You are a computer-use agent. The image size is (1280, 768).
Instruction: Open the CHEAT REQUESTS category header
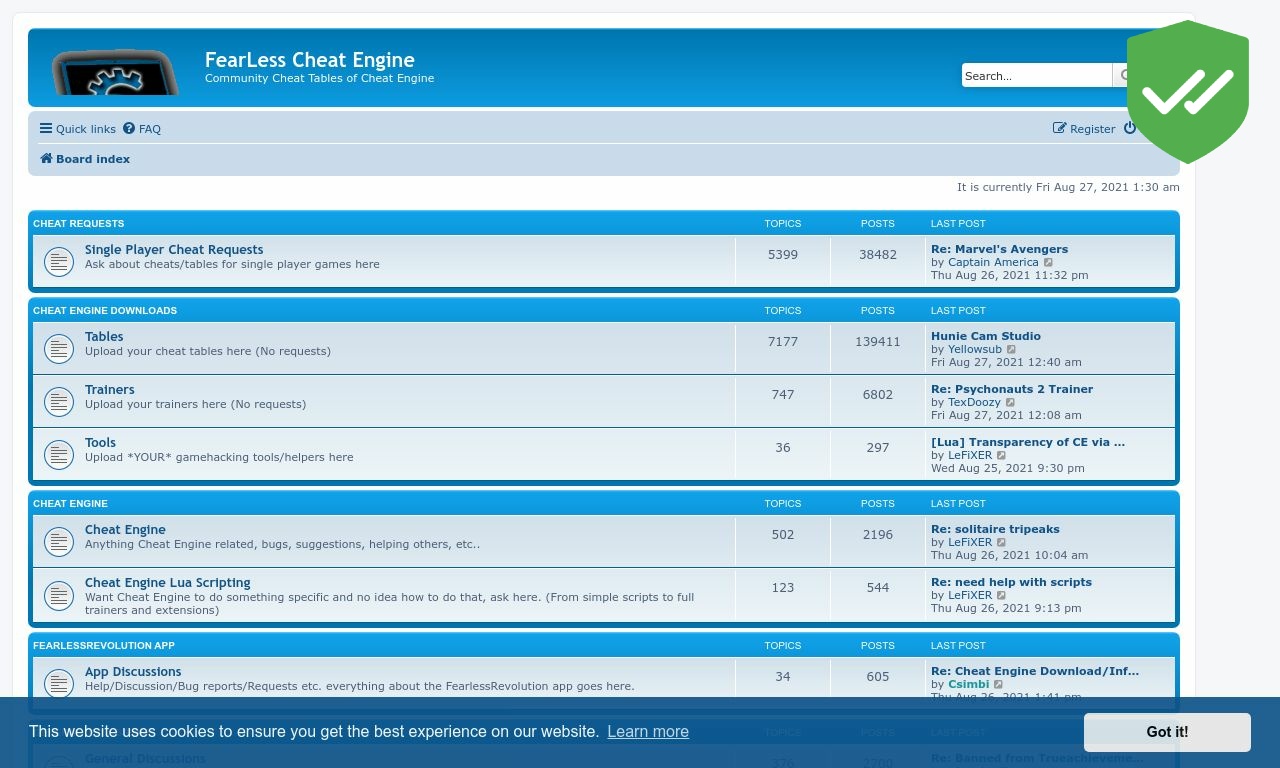79,224
